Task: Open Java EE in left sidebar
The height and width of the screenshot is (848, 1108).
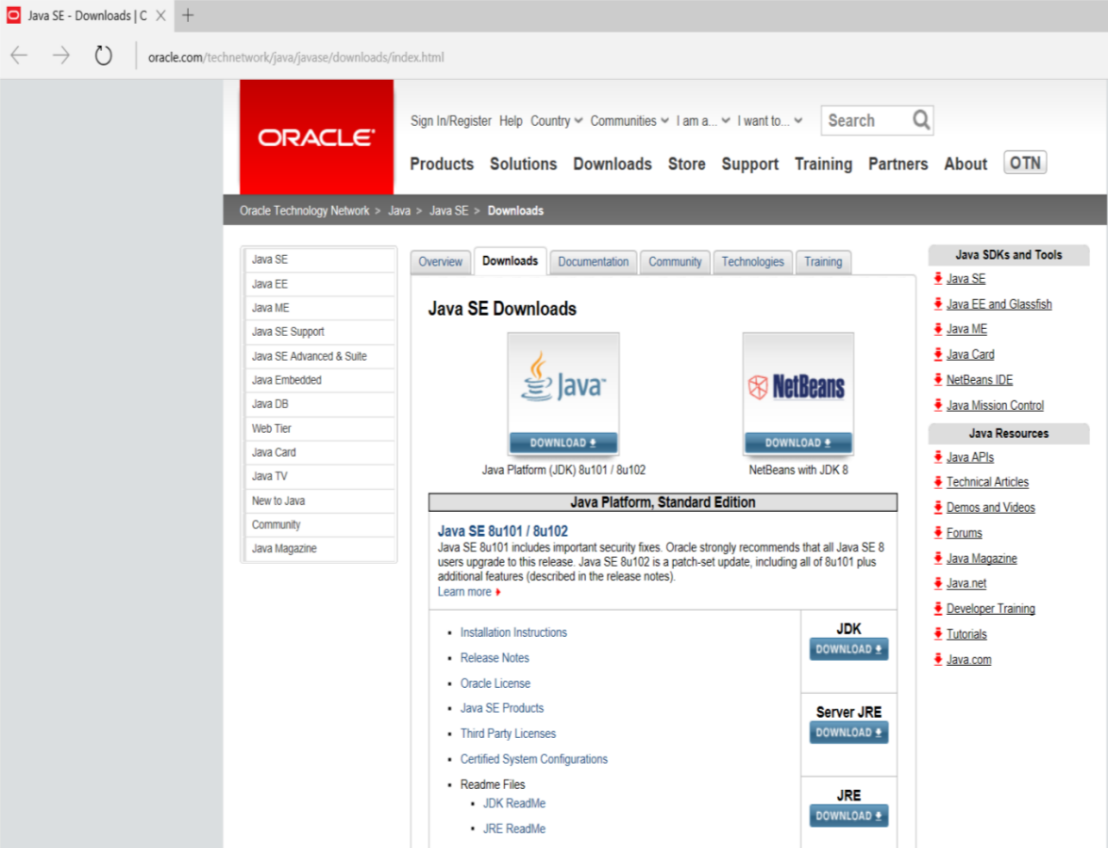Action: pyautogui.click(x=319, y=284)
